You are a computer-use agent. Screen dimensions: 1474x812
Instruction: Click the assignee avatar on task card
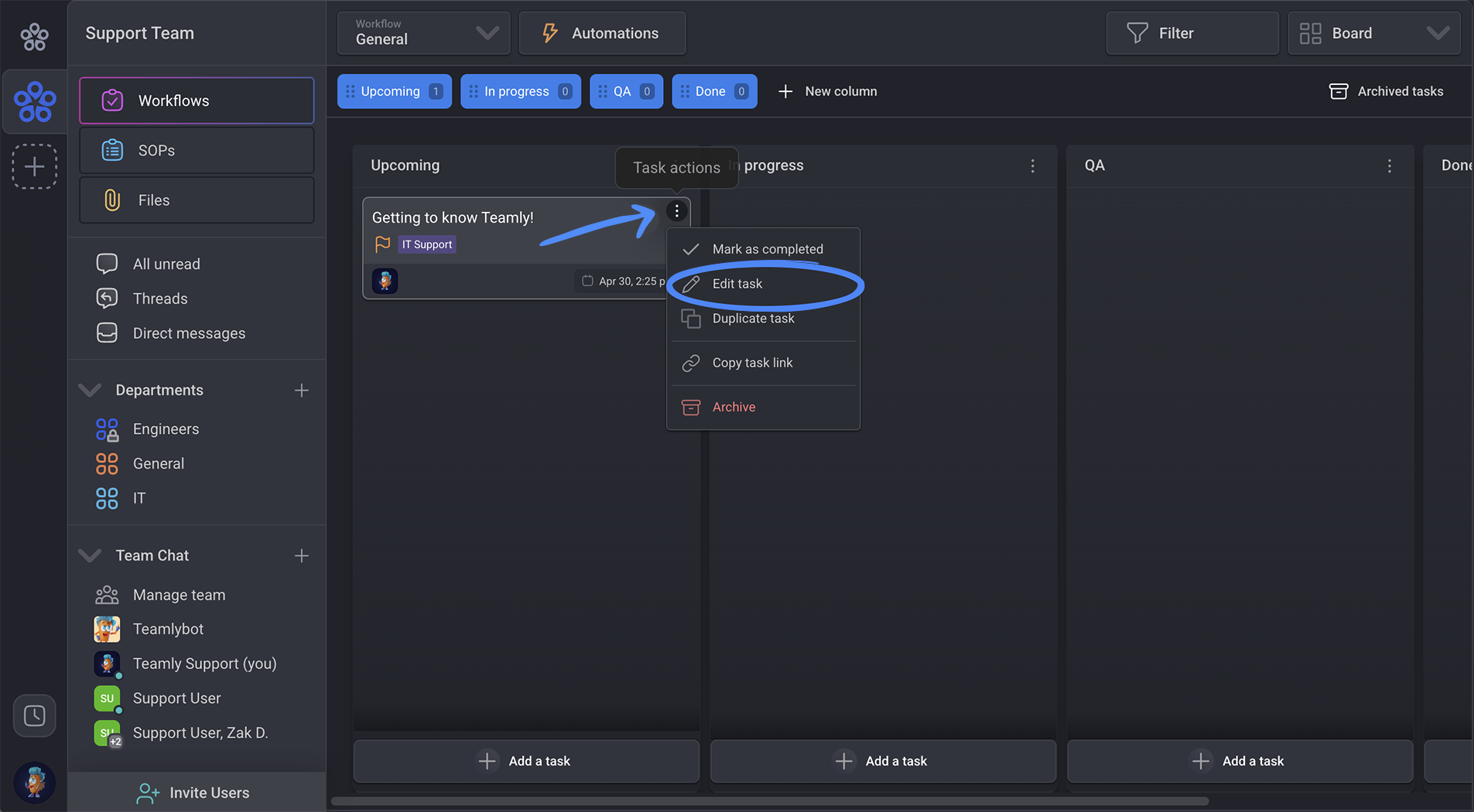click(x=385, y=281)
